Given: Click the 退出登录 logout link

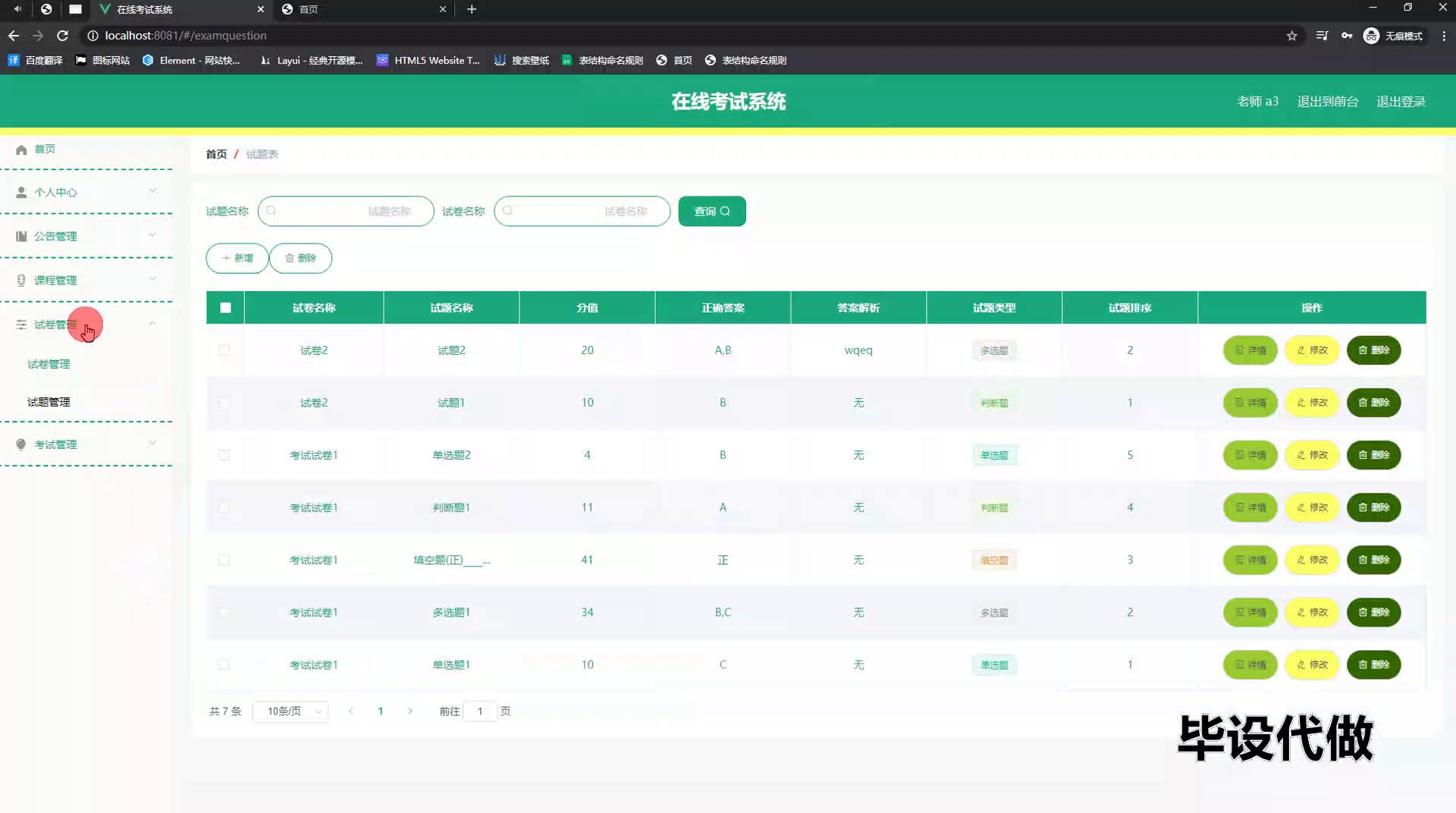Looking at the screenshot, I should pos(1401,102).
